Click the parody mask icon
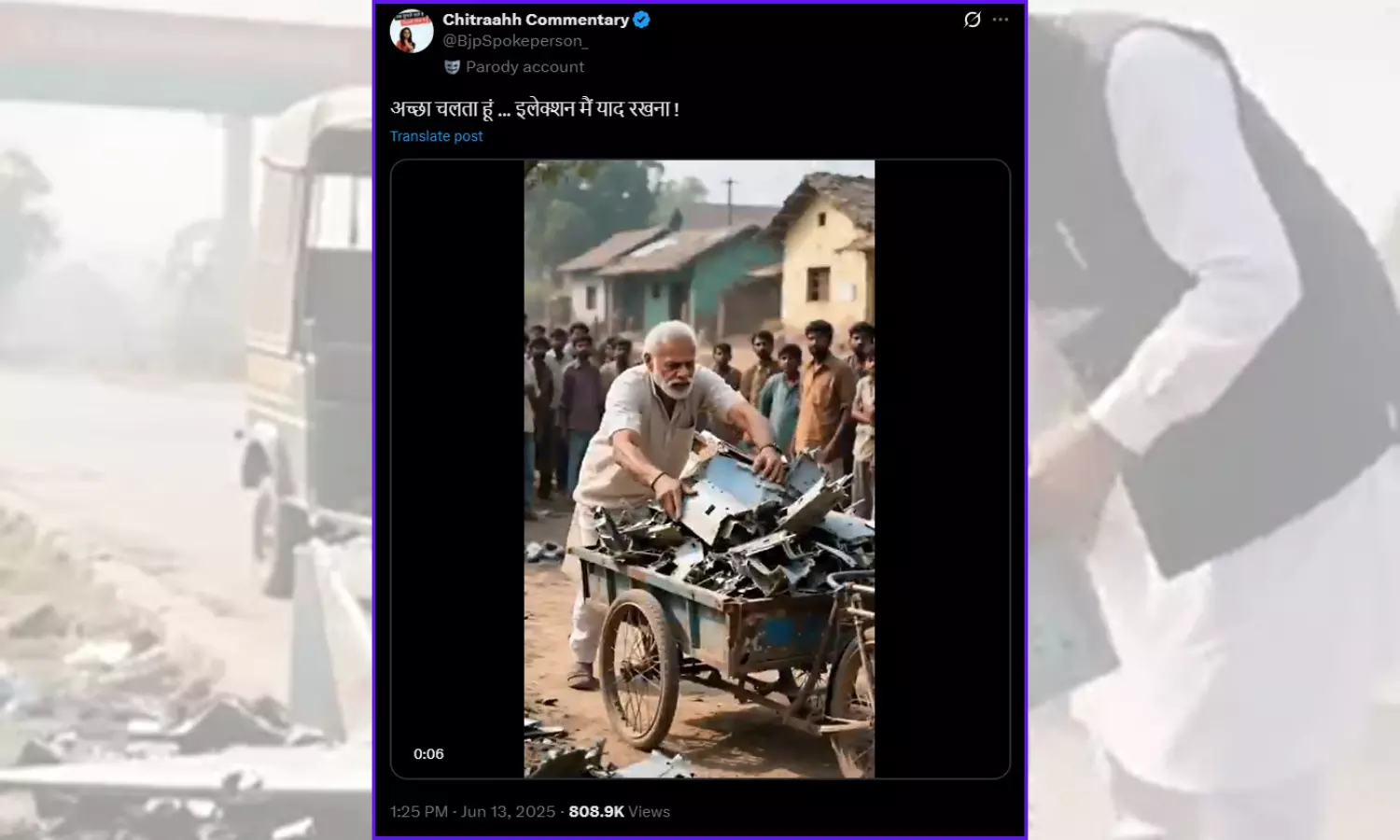Screen dimensions: 1400x840 (453, 67)
